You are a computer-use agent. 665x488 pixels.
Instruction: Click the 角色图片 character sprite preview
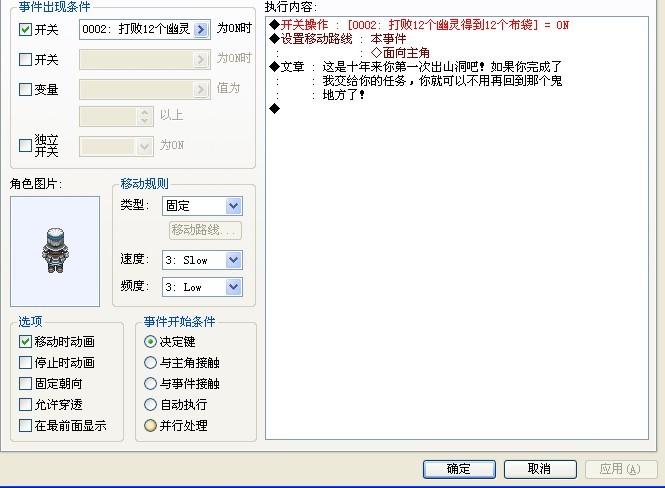pos(55,251)
